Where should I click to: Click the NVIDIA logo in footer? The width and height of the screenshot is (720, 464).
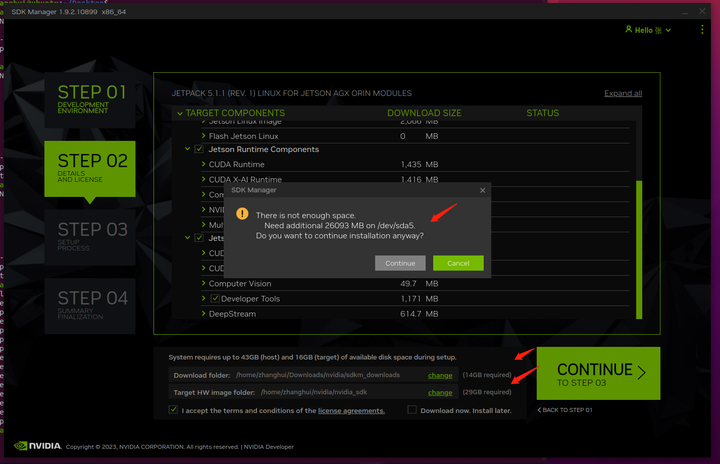[38, 446]
